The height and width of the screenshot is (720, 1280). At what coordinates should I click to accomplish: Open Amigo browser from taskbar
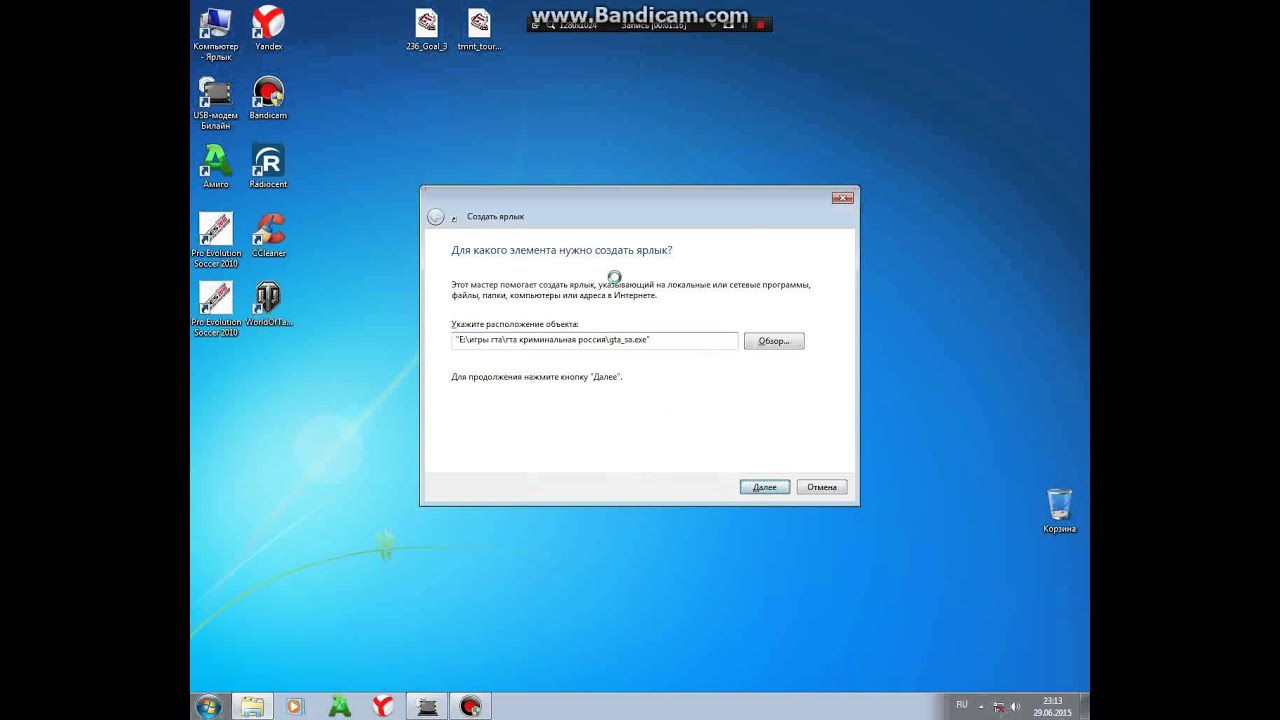click(x=339, y=706)
